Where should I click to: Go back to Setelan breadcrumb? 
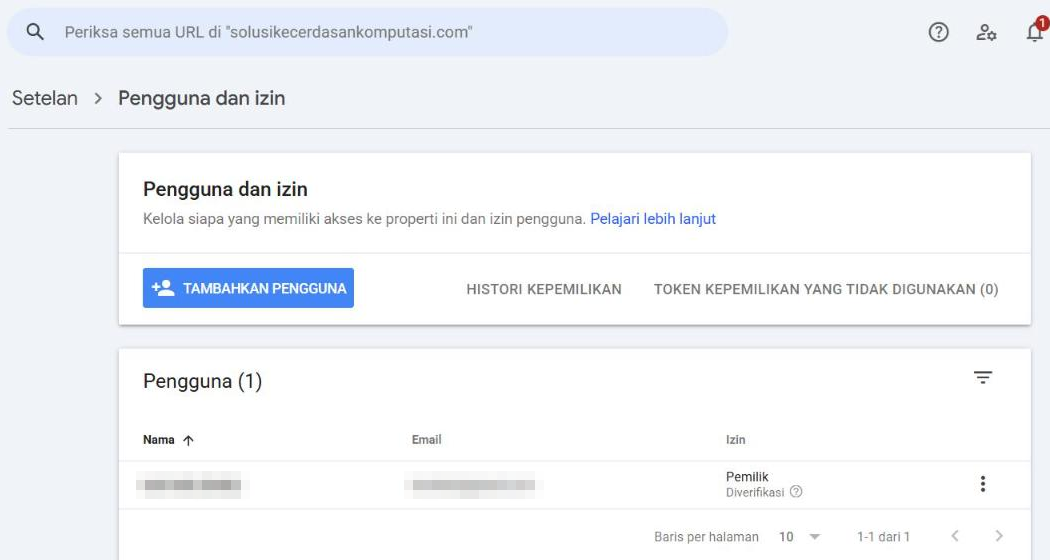click(45, 98)
